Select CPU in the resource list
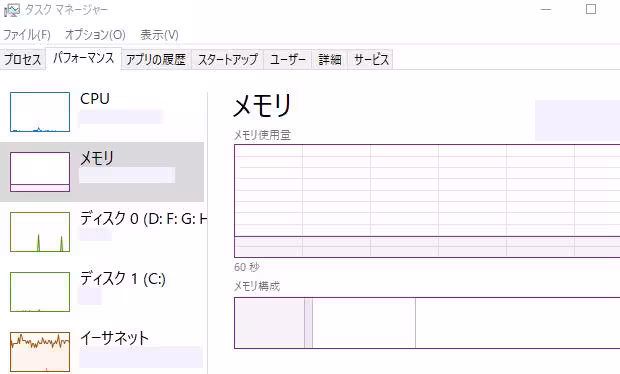The width and height of the screenshot is (620, 374). (102, 112)
